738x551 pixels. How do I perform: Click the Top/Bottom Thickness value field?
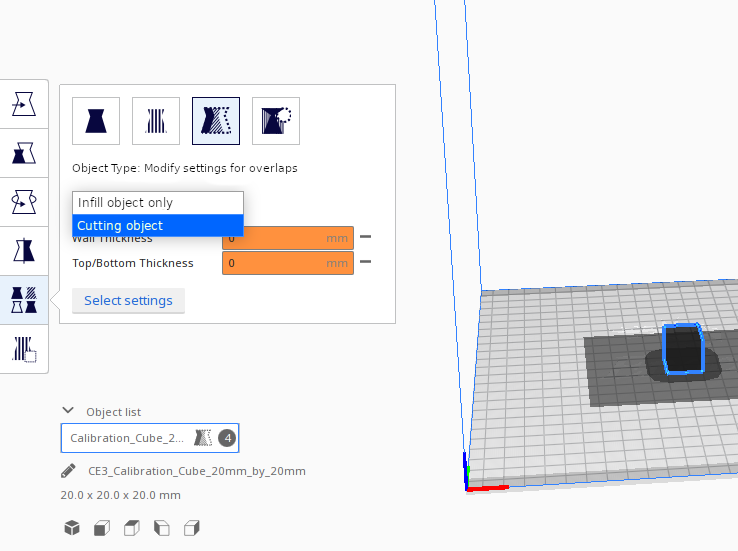coord(288,263)
